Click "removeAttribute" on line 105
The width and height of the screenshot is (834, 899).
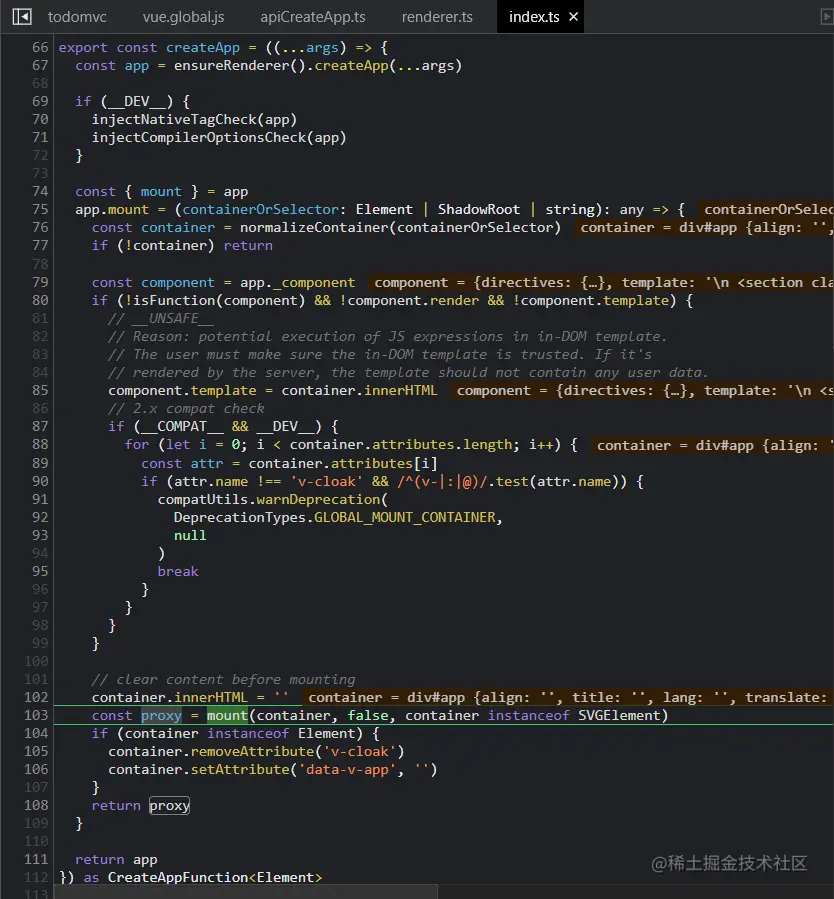252,751
